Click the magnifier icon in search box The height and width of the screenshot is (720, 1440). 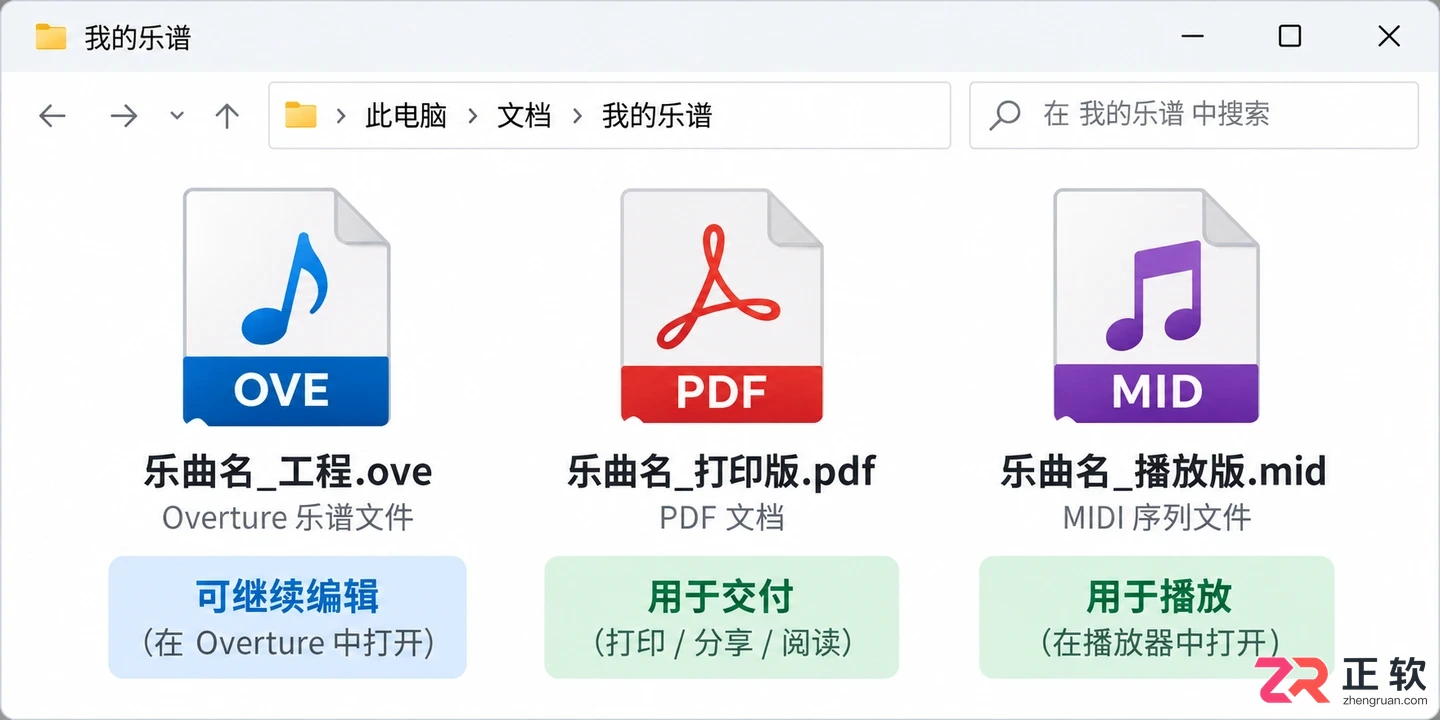(x=1004, y=115)
